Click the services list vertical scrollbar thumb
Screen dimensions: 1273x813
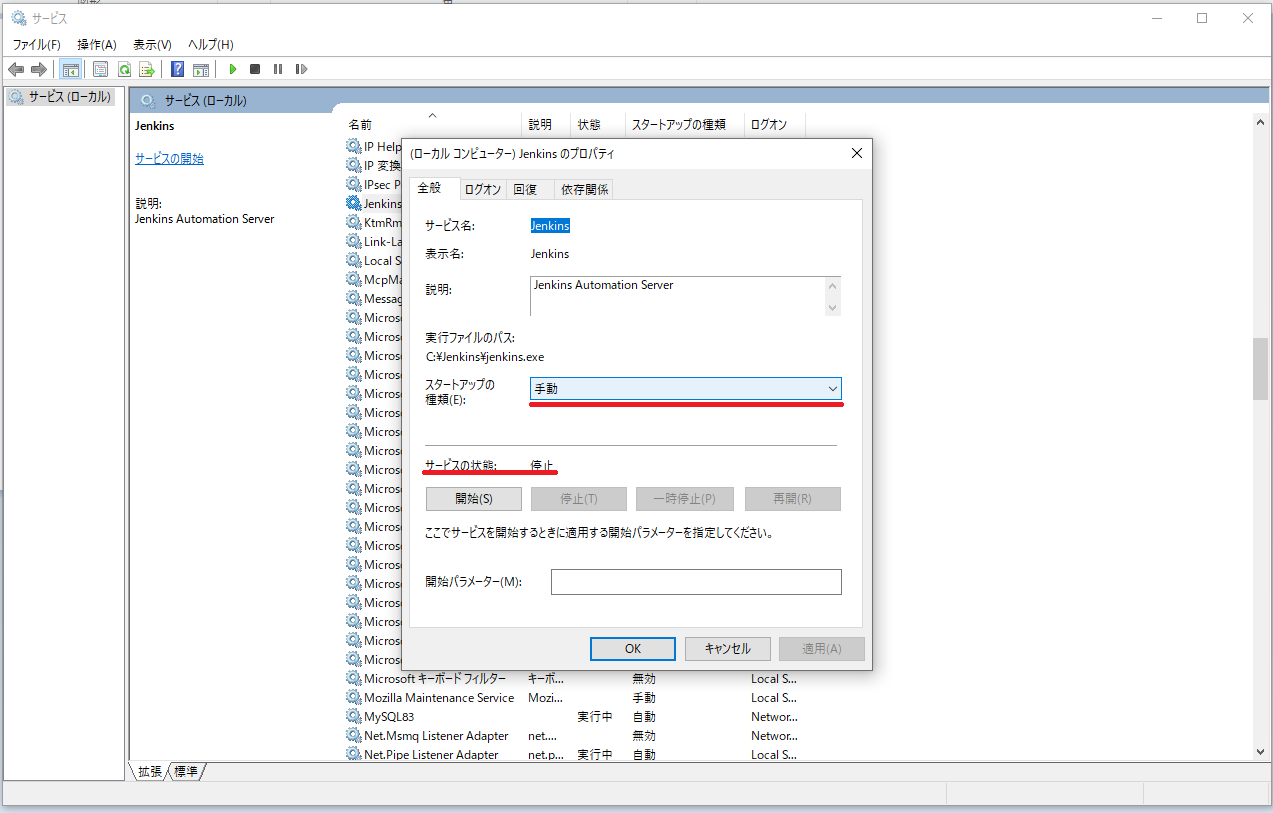(x=1260, y=369)
